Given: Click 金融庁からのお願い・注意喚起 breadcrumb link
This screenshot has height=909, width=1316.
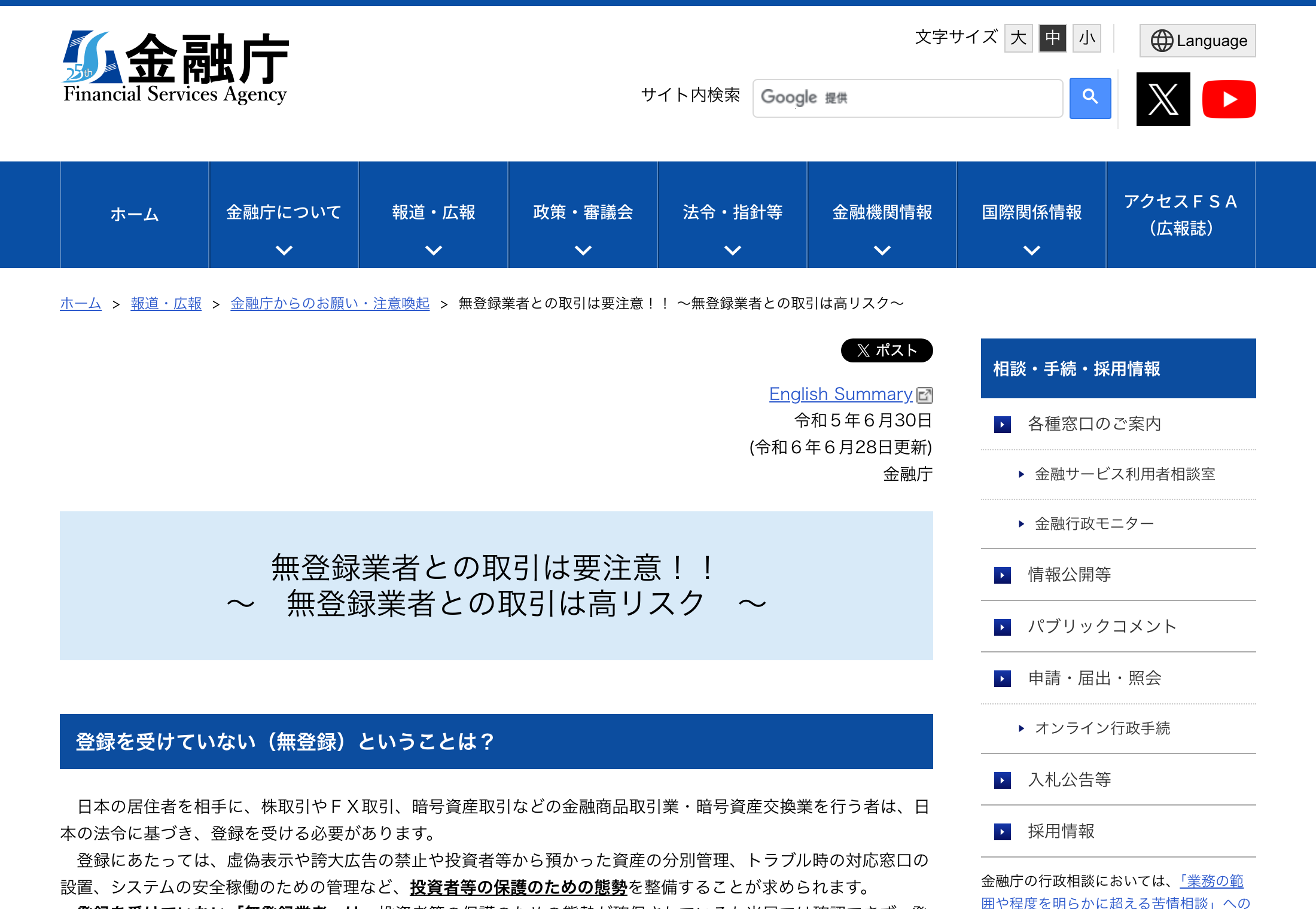Looking at the screenshot, I should tap(330, 304).
